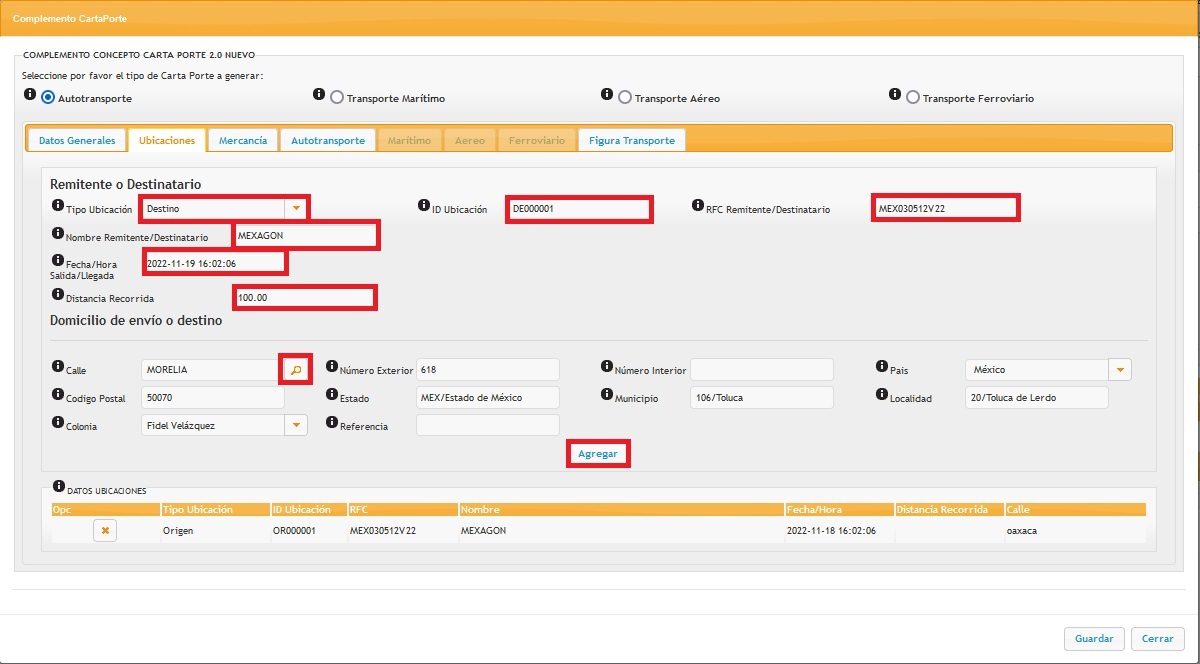
Task: Click info icon for RFC Remitente/Destinatario
Action: point(698,205)
